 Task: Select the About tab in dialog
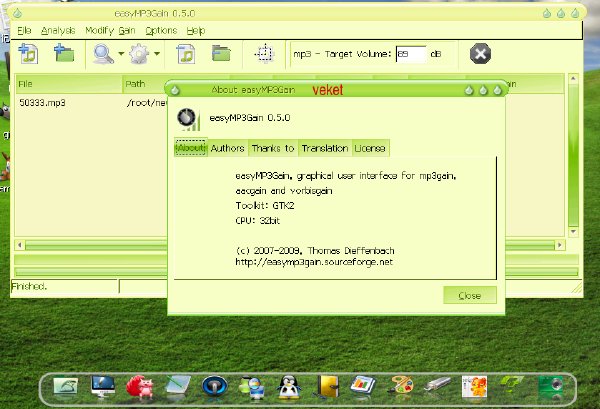pyautogui.click(x=191, y=148)
